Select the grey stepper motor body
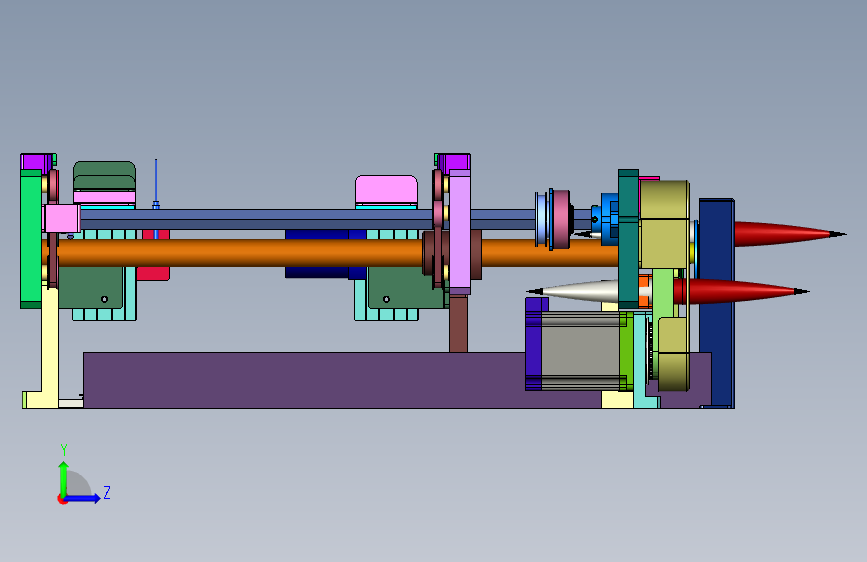 pos(579,350)
